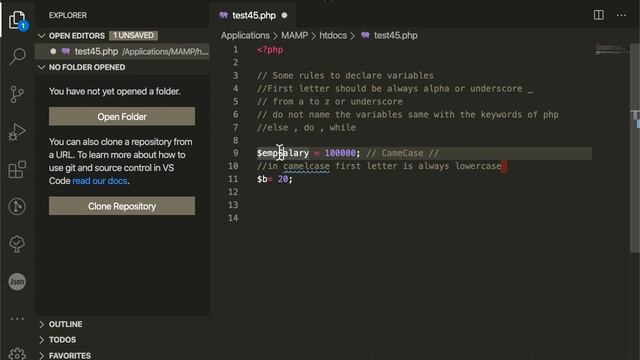
Task: Click the Clone Repository button
Action: (122, 206)
